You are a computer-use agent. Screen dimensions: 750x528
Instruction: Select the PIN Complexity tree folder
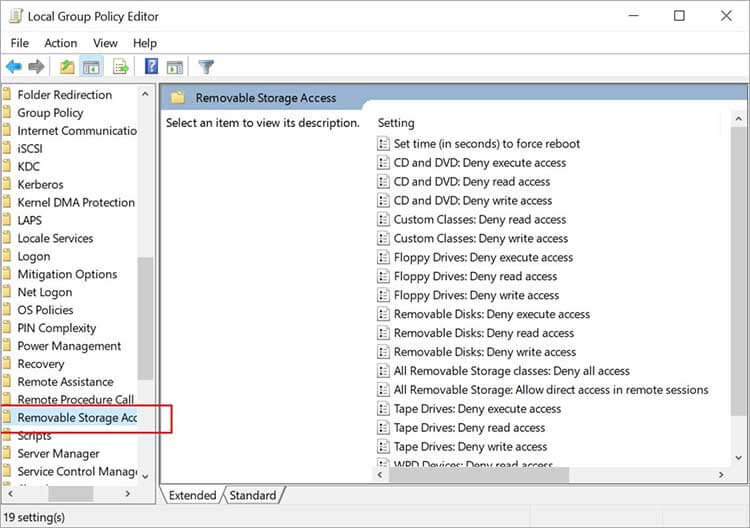57,328
